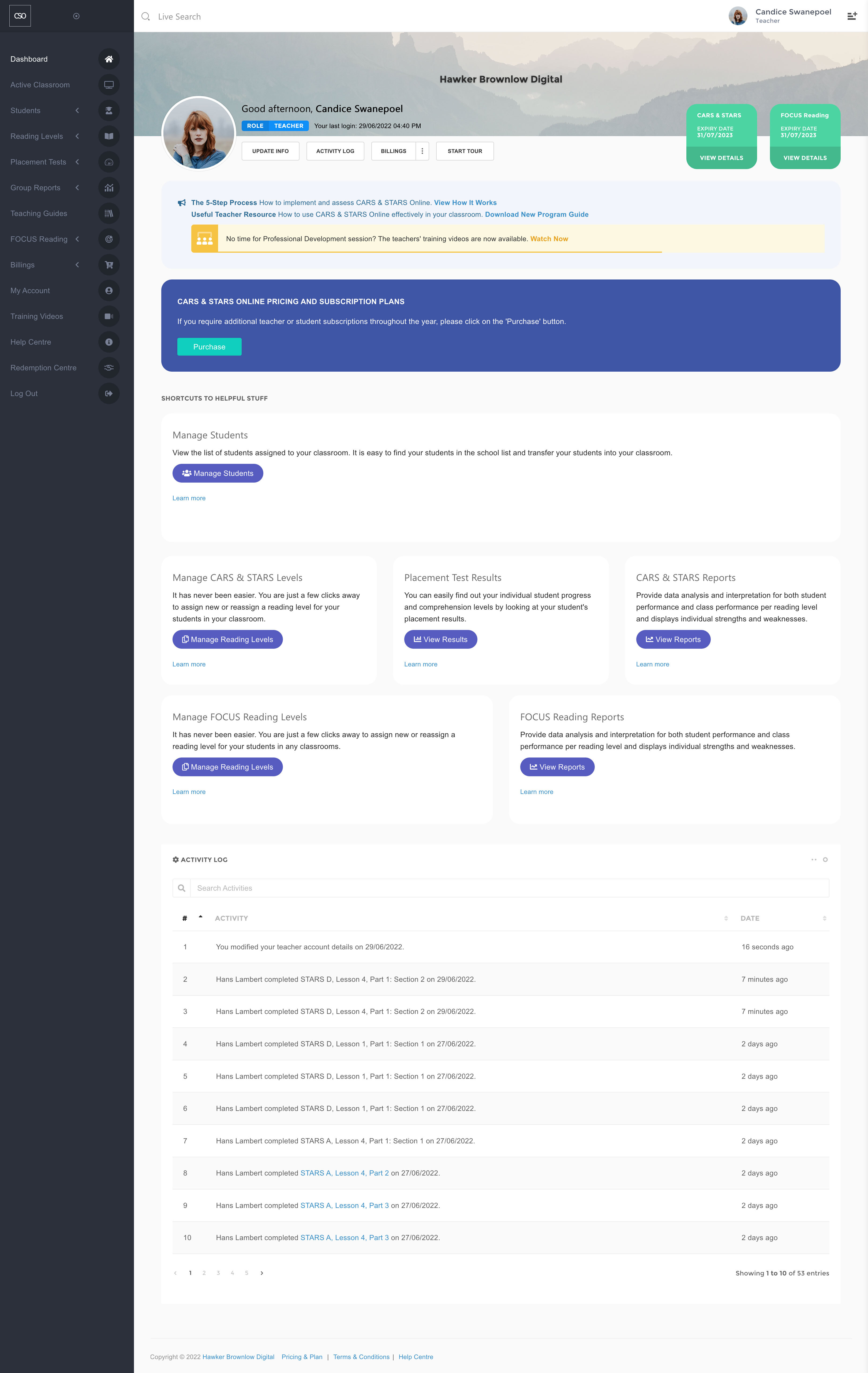Image resolution: width=868 pixels, height=1373 pixels.
Task: Open Training Videos menu item
Action: pyautogui.click(x=36, y=316)
